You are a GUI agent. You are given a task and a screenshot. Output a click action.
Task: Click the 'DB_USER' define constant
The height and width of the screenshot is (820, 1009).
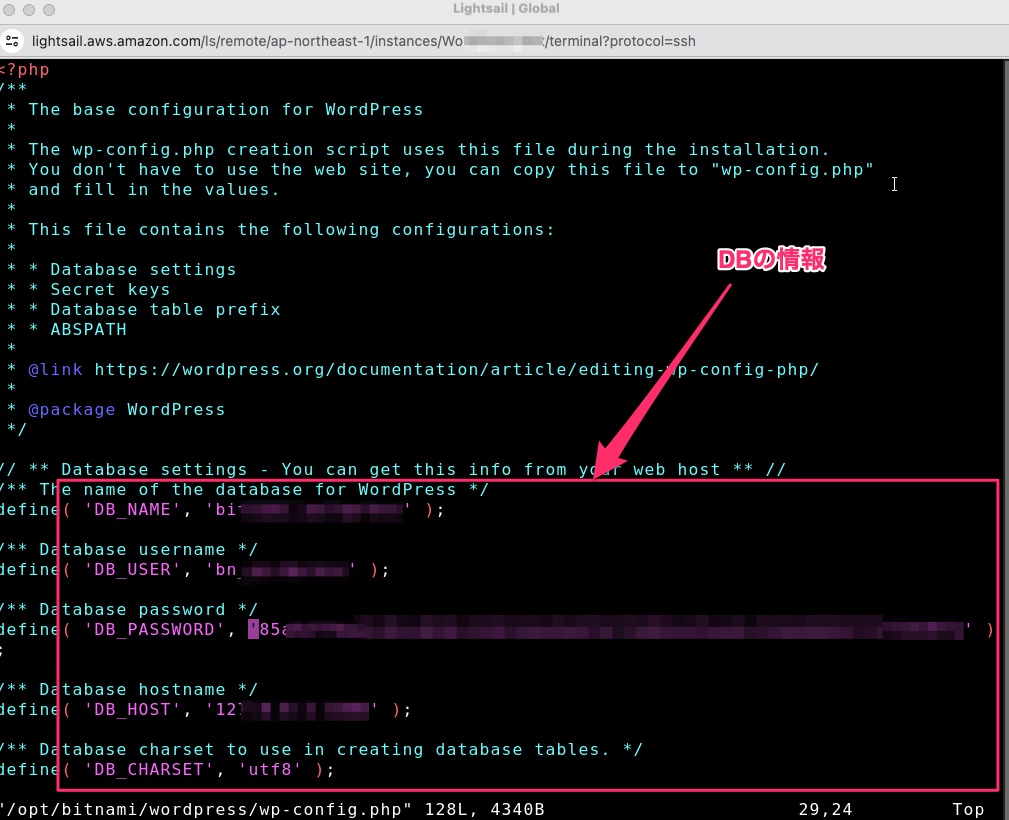(133, 570)
